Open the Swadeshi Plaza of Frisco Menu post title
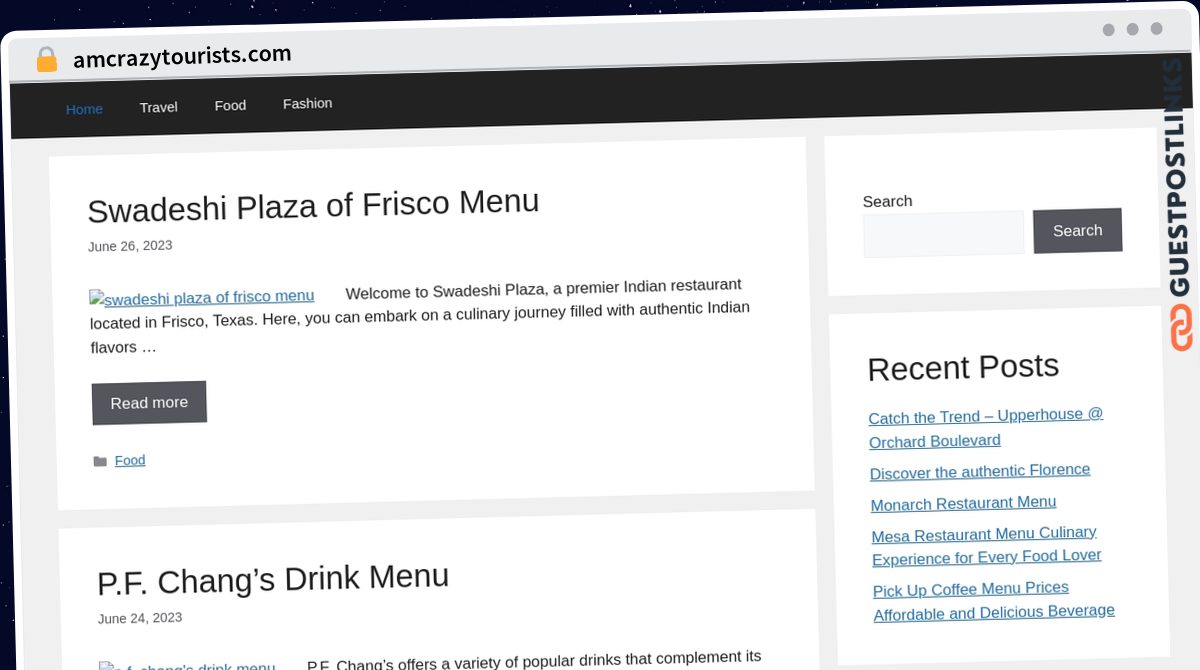This screenshot has width=1200, height=670. [313, 205]
